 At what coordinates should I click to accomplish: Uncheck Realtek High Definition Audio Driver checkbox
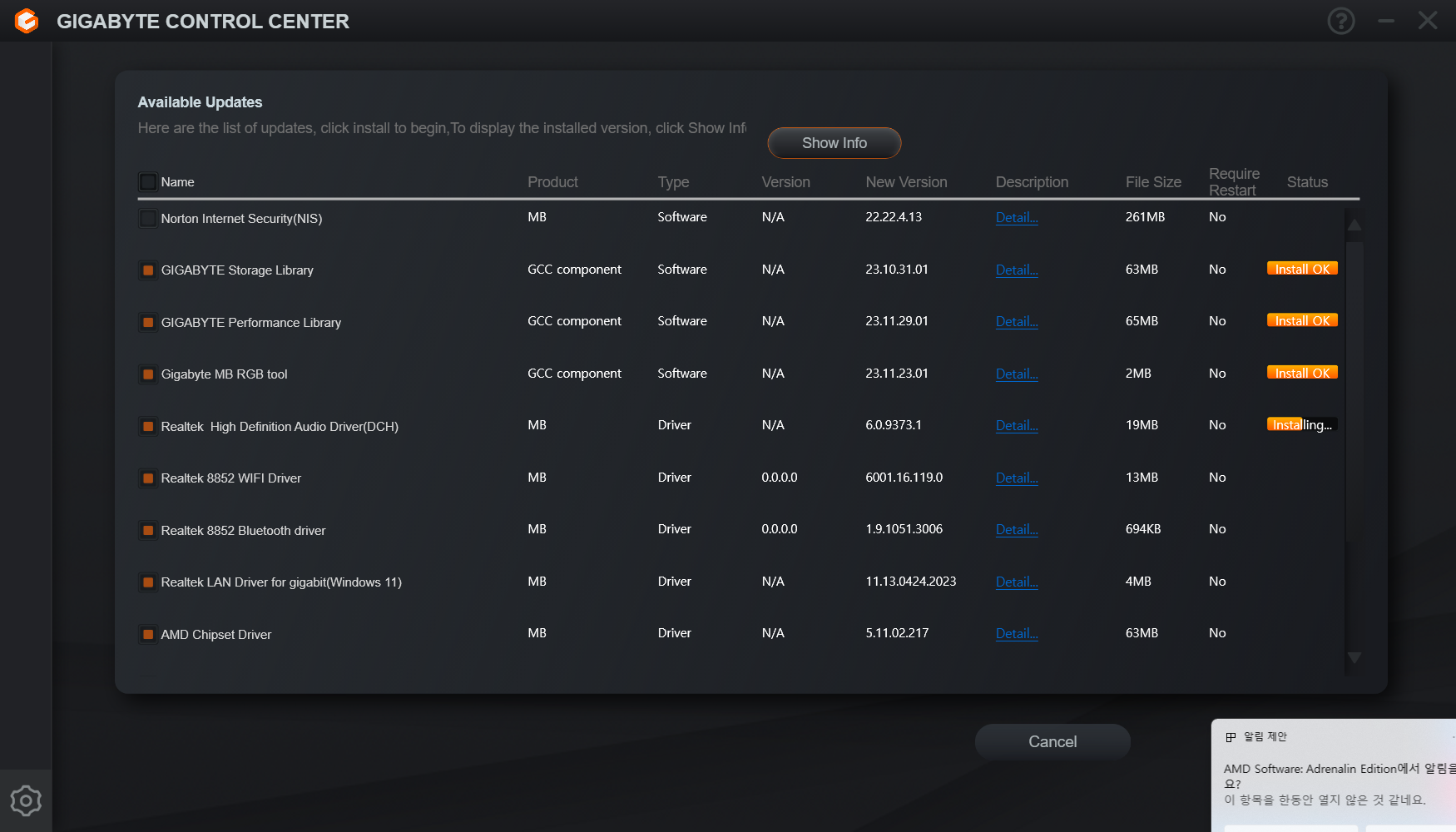(x=148, y=427)
